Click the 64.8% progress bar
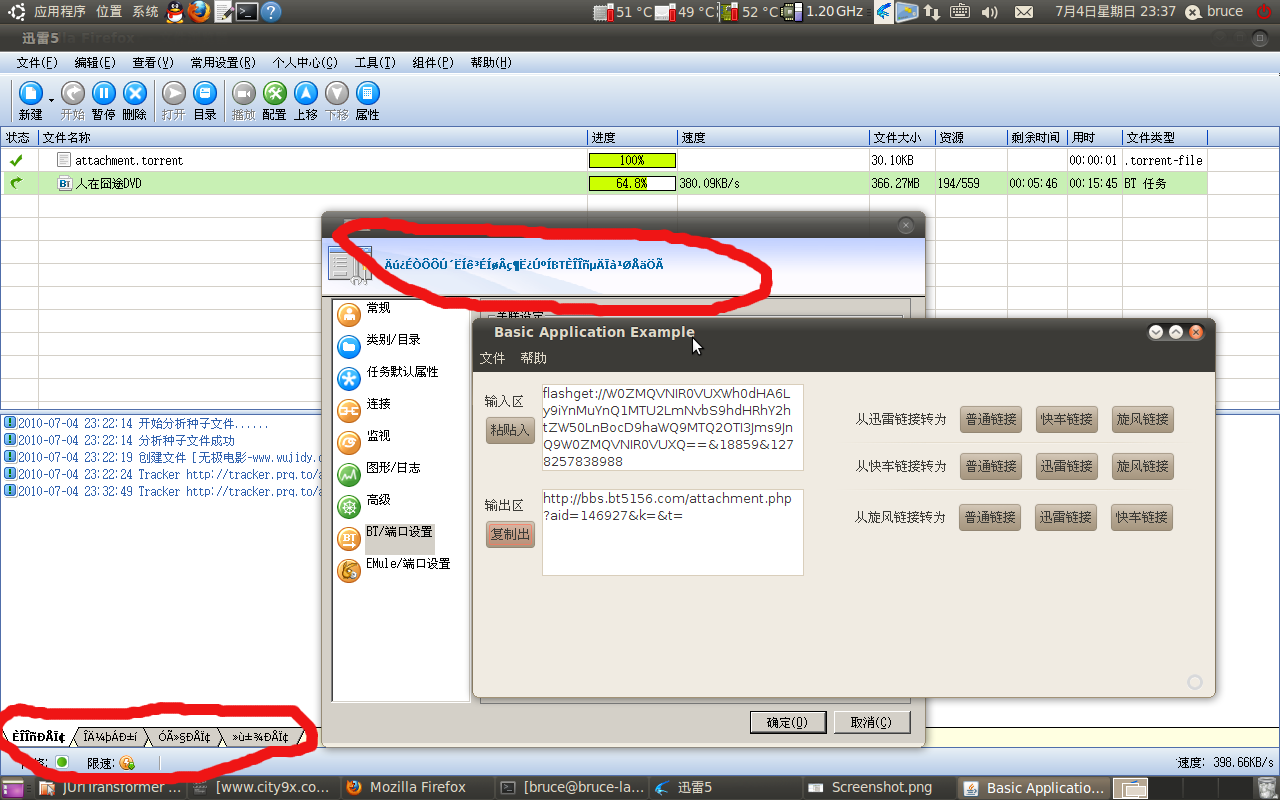This screenshot has height=800, width=1280. coord(632,183)
